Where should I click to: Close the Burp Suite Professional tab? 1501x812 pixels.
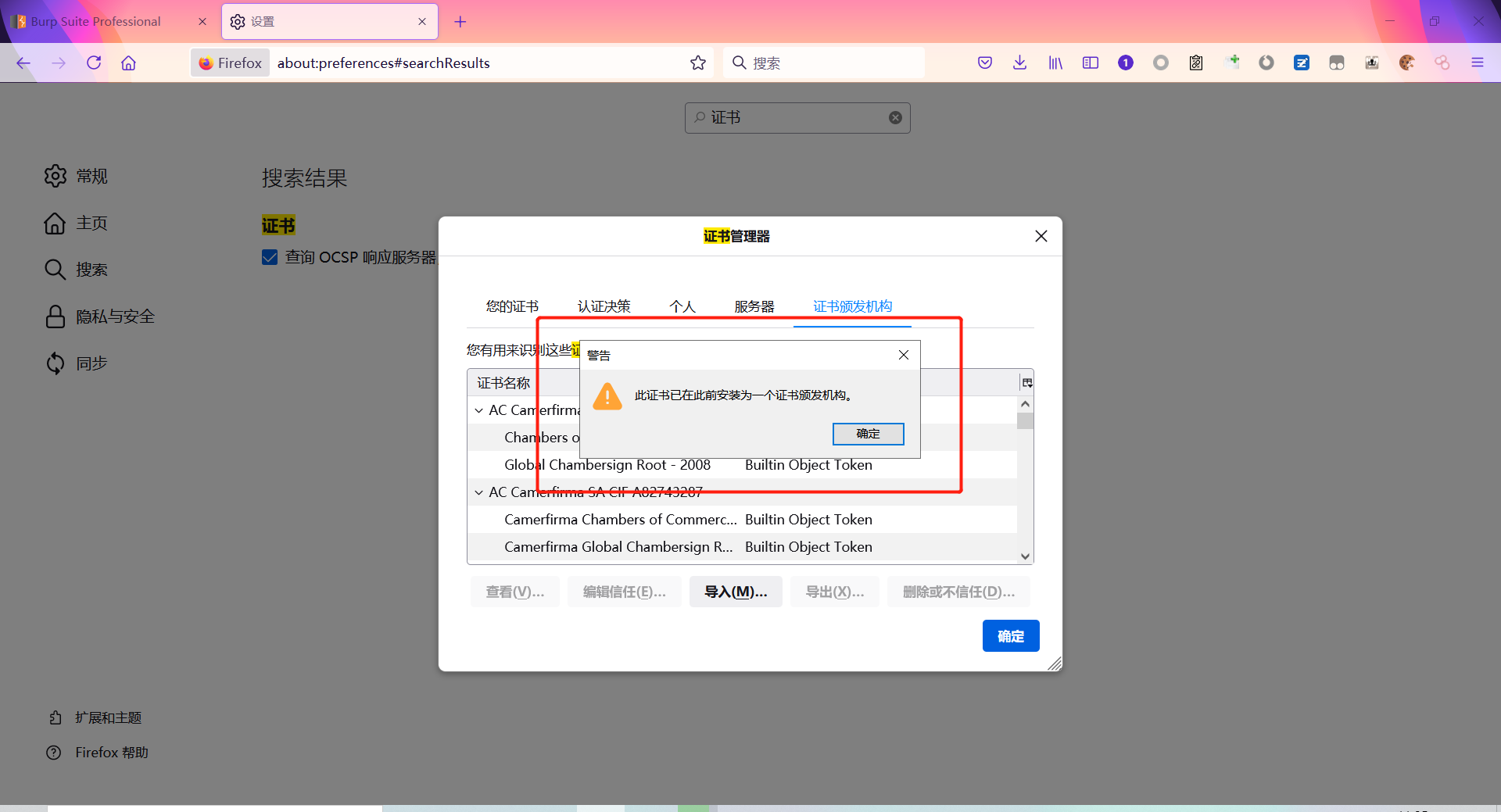[202, 22]
